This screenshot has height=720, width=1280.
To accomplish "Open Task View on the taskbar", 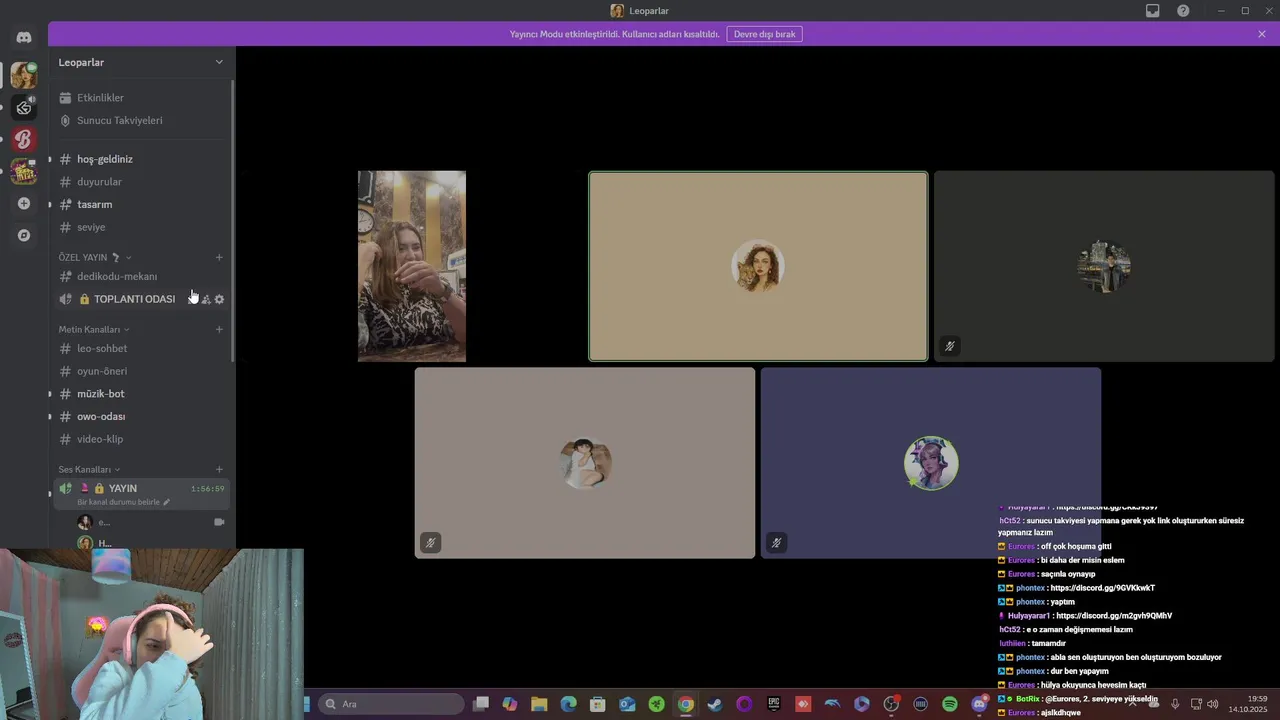I will 481,704.
